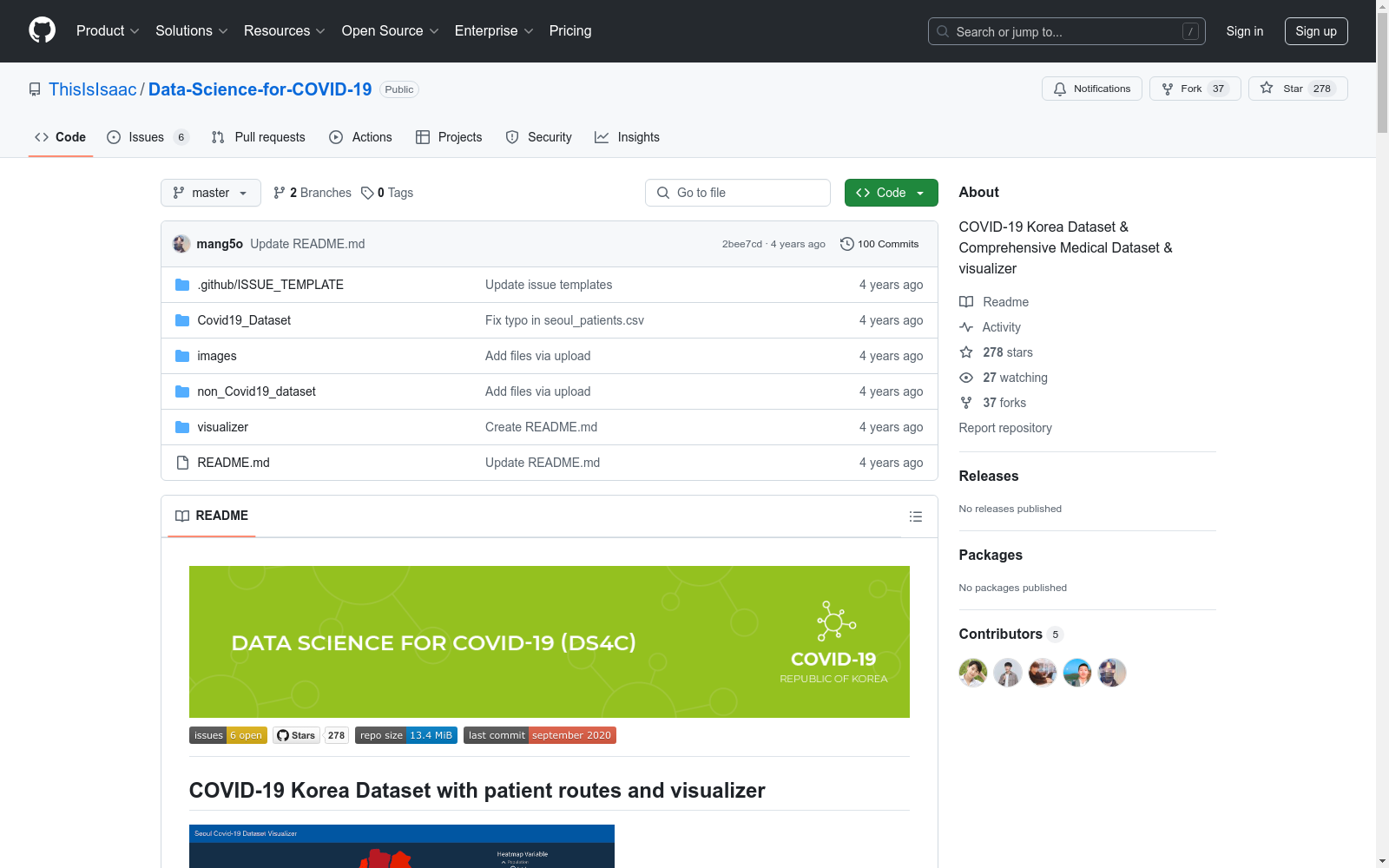This screenshot has height=868, width=1389.
Task: Open the non_Covid19_dataset folder
Action: (256, 391)
